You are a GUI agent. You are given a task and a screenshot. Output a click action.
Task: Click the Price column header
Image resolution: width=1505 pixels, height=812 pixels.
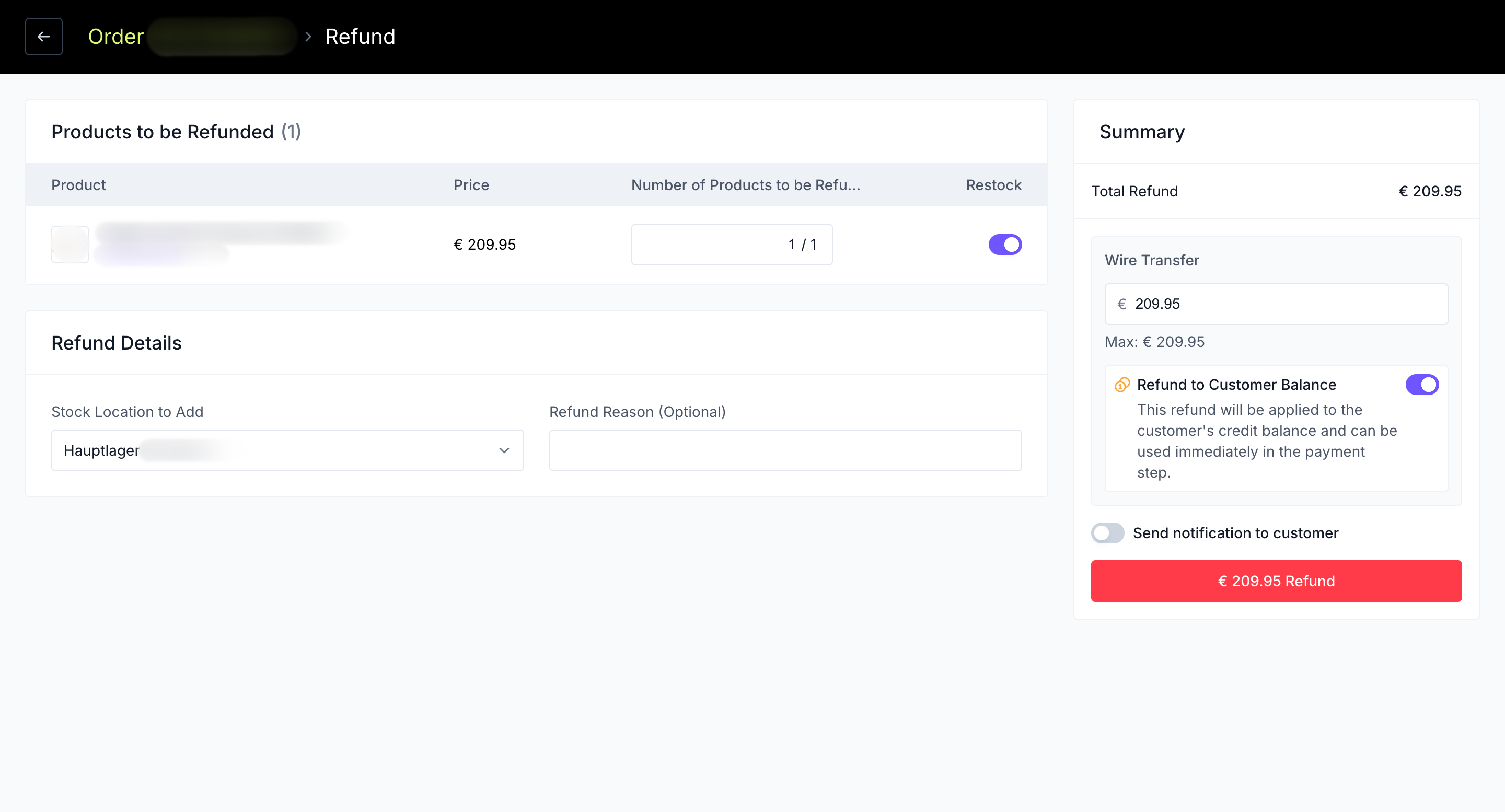point(471,185)
